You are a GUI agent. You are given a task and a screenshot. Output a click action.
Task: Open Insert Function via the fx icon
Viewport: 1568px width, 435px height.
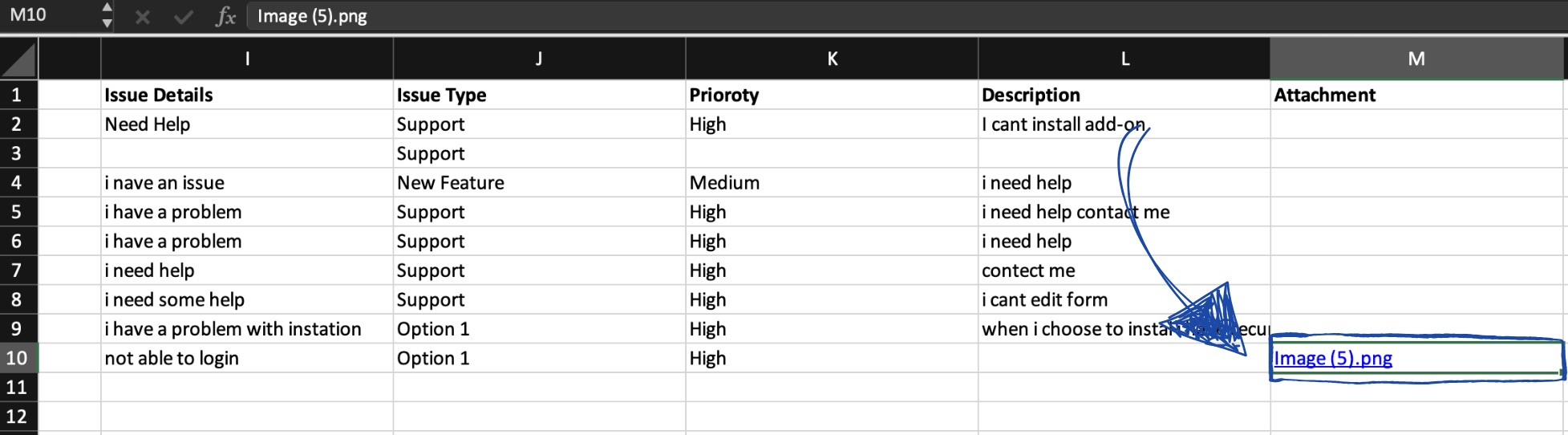pos(225,17)
